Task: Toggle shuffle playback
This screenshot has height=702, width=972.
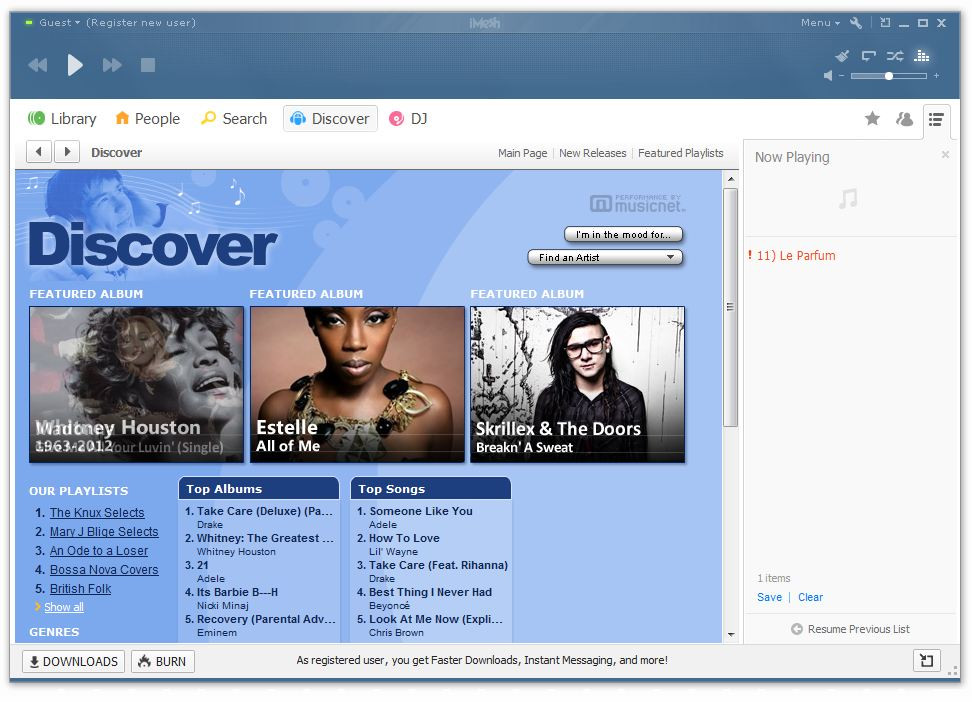Action: coord(895,56)
